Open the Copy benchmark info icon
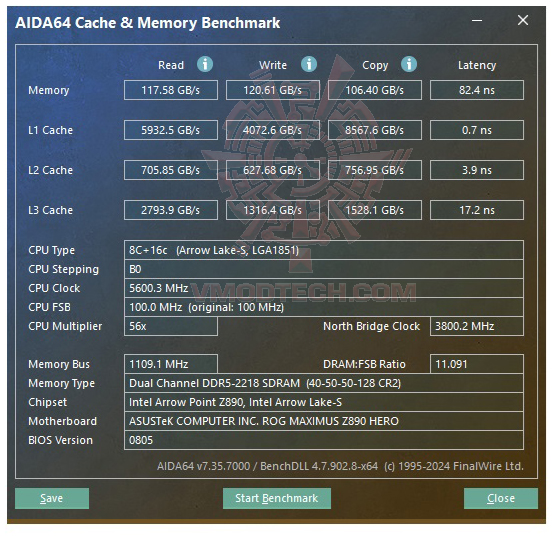Viewport: 556px width, 538px height. coord(409,64)
